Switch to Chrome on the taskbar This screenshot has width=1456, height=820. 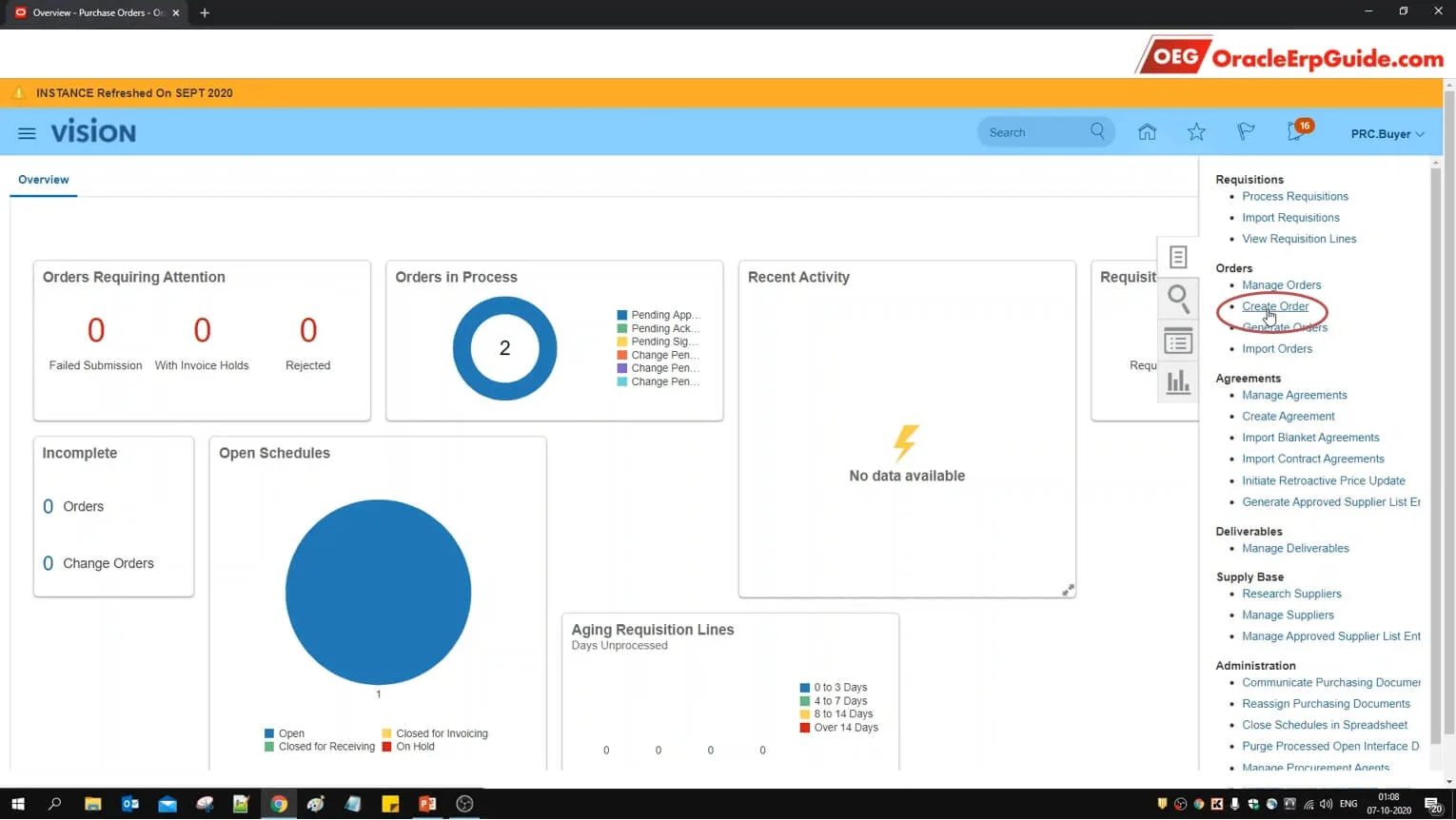click(278, 804)
